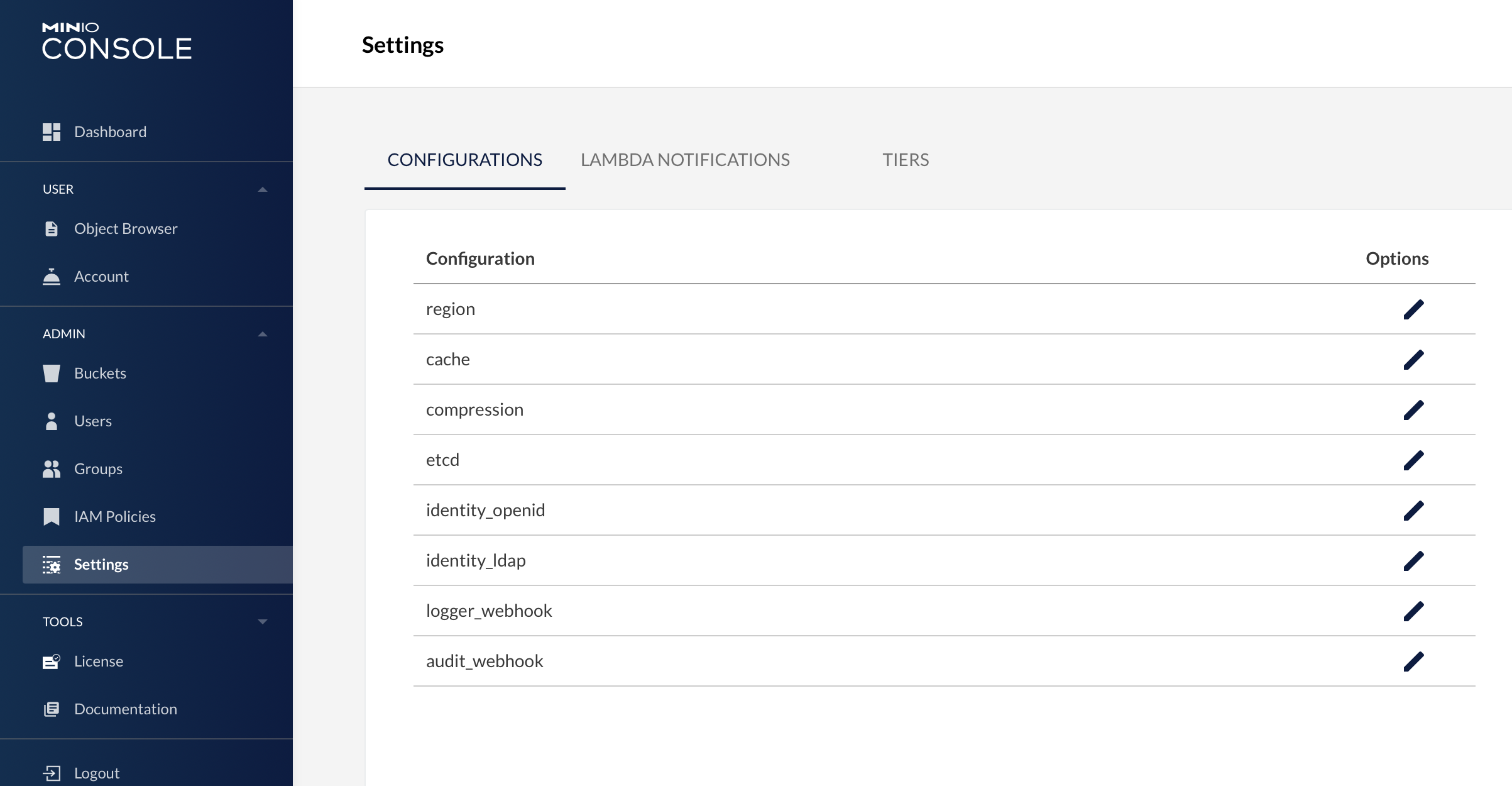Edit the logger_webhook entry
1512x786 pixels.
point(1413,611)
